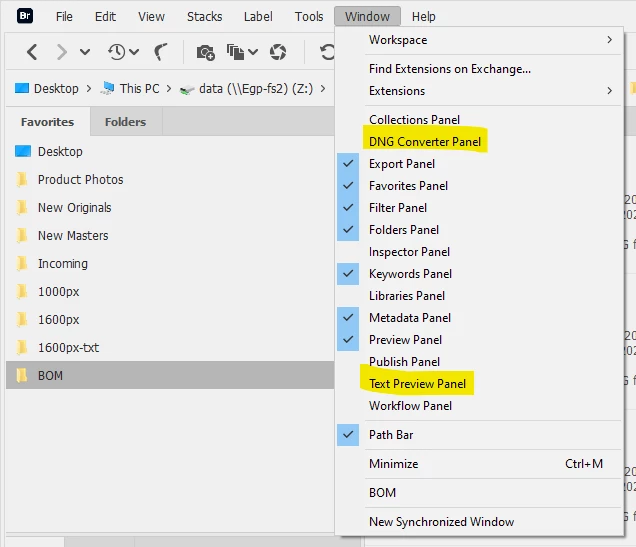Screen dimensions: 636x547
Task: Select New Masters favorite folder
Action: coord(170,236)
